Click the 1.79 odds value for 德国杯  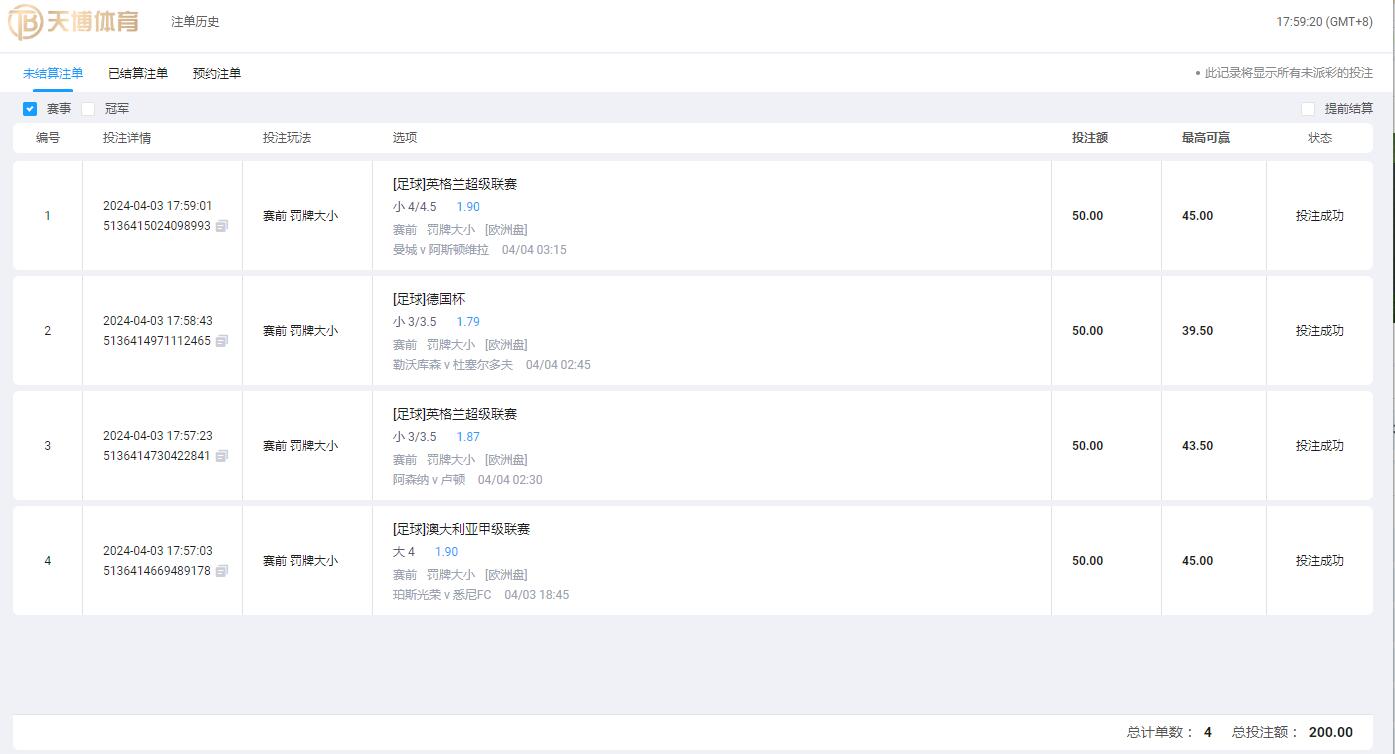(x=468, y=322)
